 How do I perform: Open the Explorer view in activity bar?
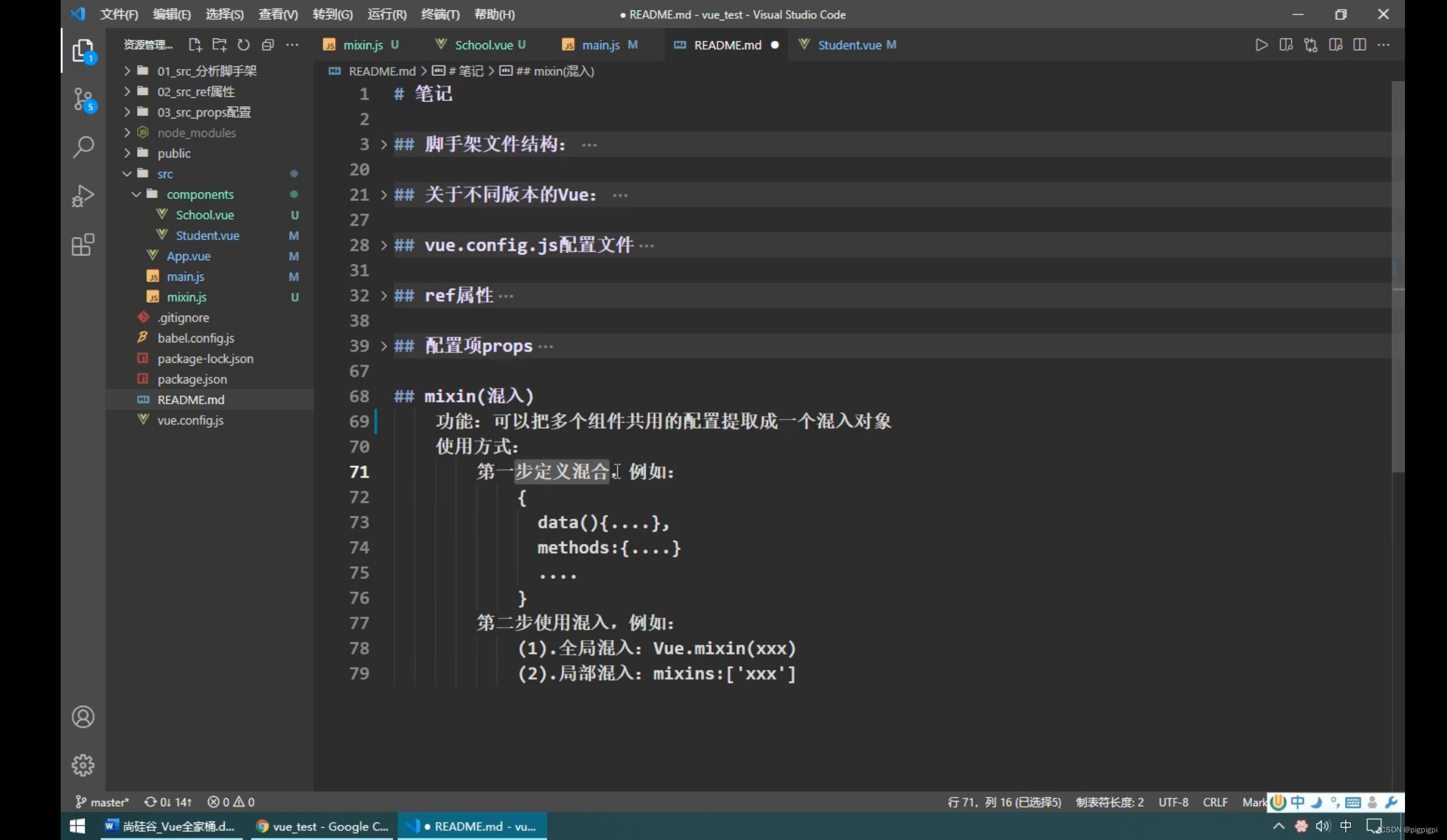coord(83,51)
